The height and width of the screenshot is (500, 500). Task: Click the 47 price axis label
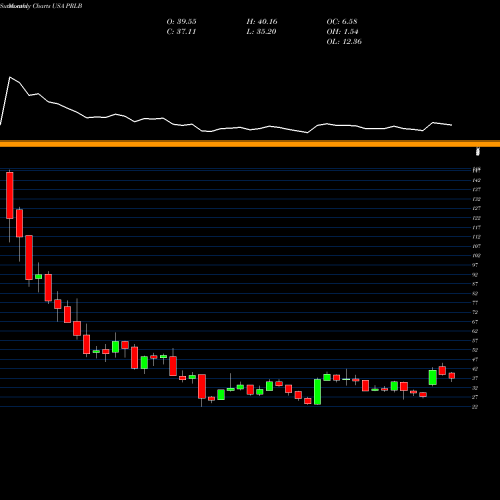pyautogui.click(x=475, y=360)
